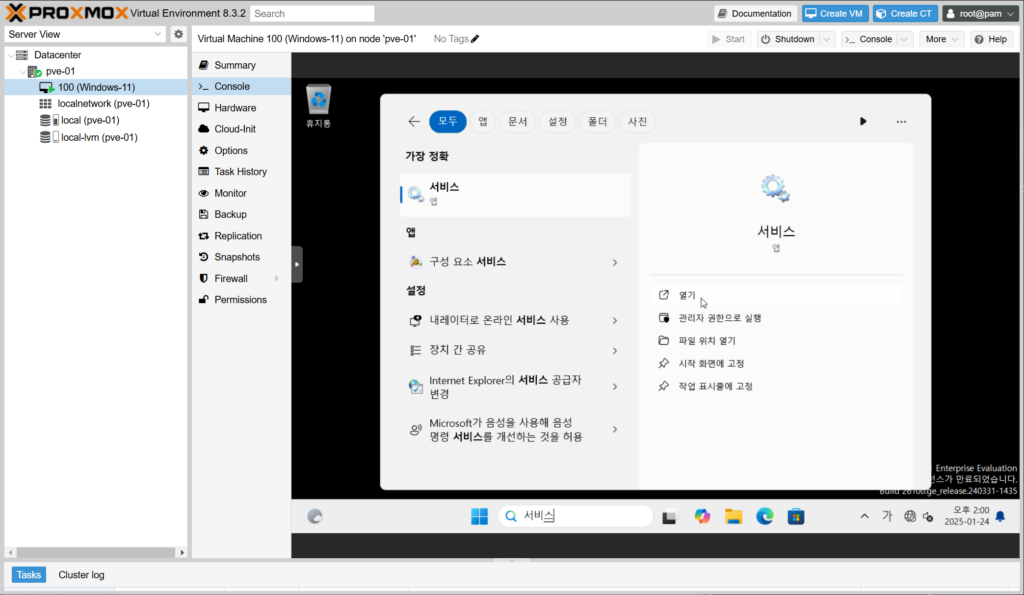
Task: Launch Microsoft Store from the taskbar
Action: [x=796, y=516]
